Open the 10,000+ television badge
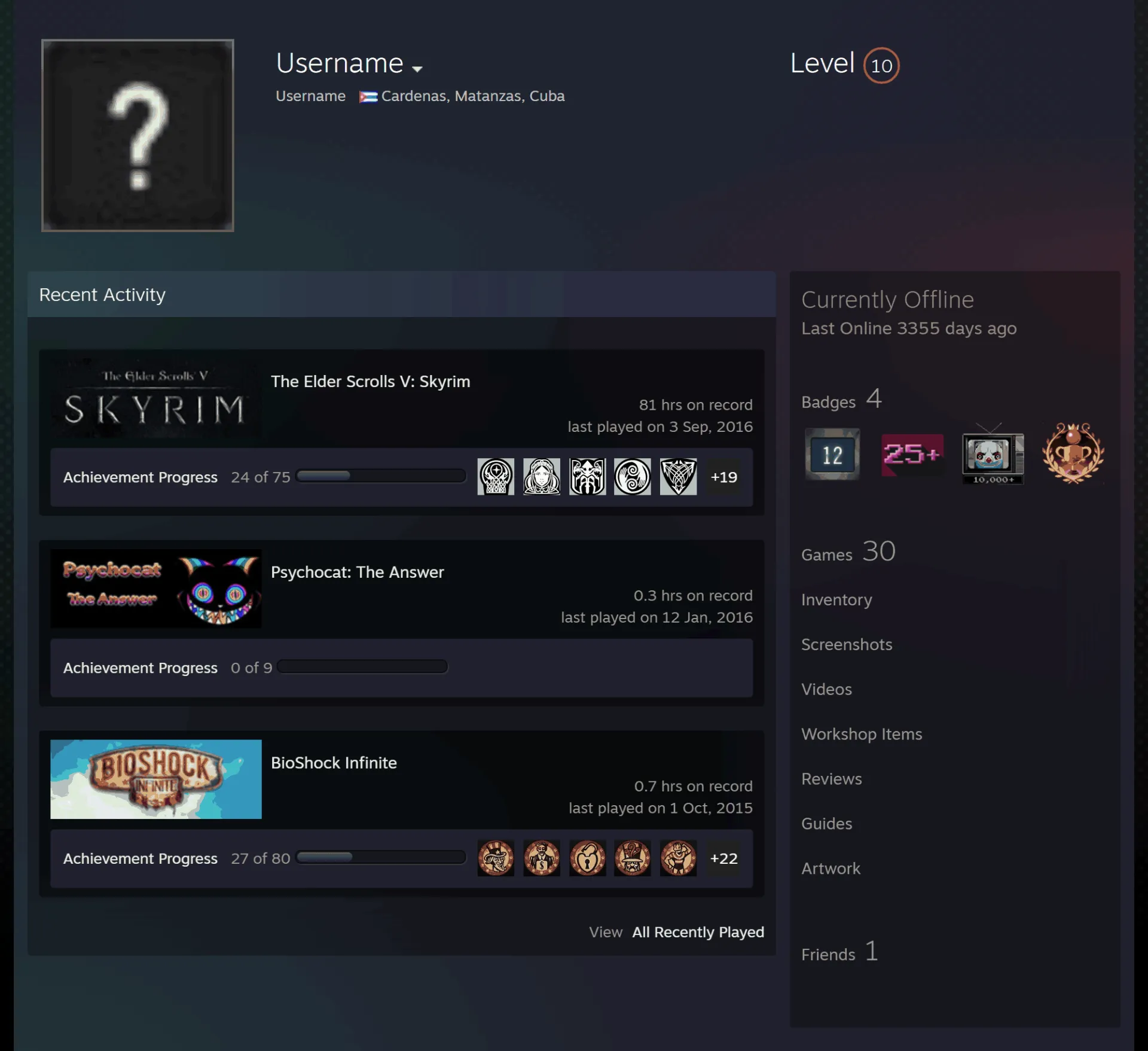The height and width of the screenshot is (1051, 1148). [x=993, y=454]
